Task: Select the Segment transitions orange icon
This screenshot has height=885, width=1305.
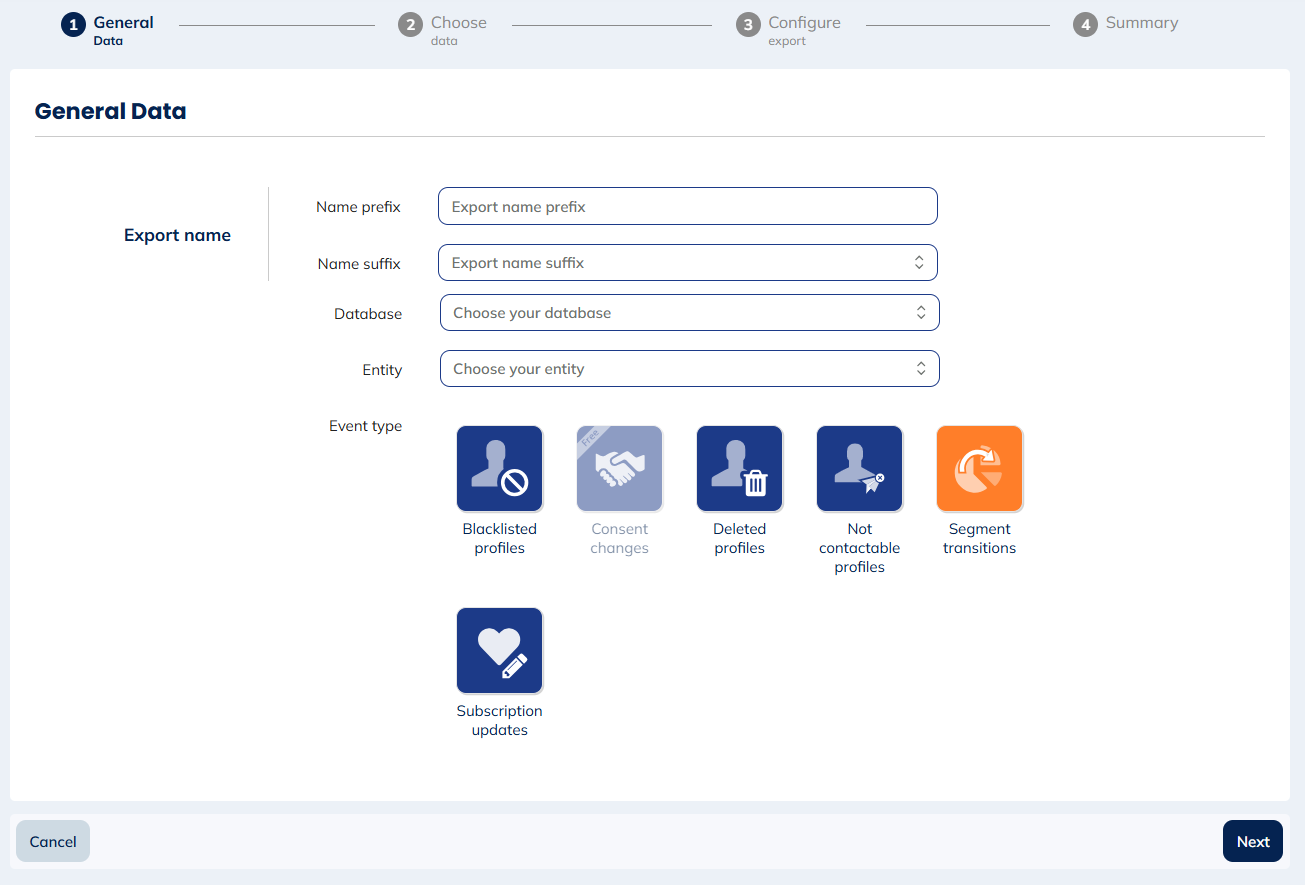Action: pyautogui.click(x=979, y=469)
